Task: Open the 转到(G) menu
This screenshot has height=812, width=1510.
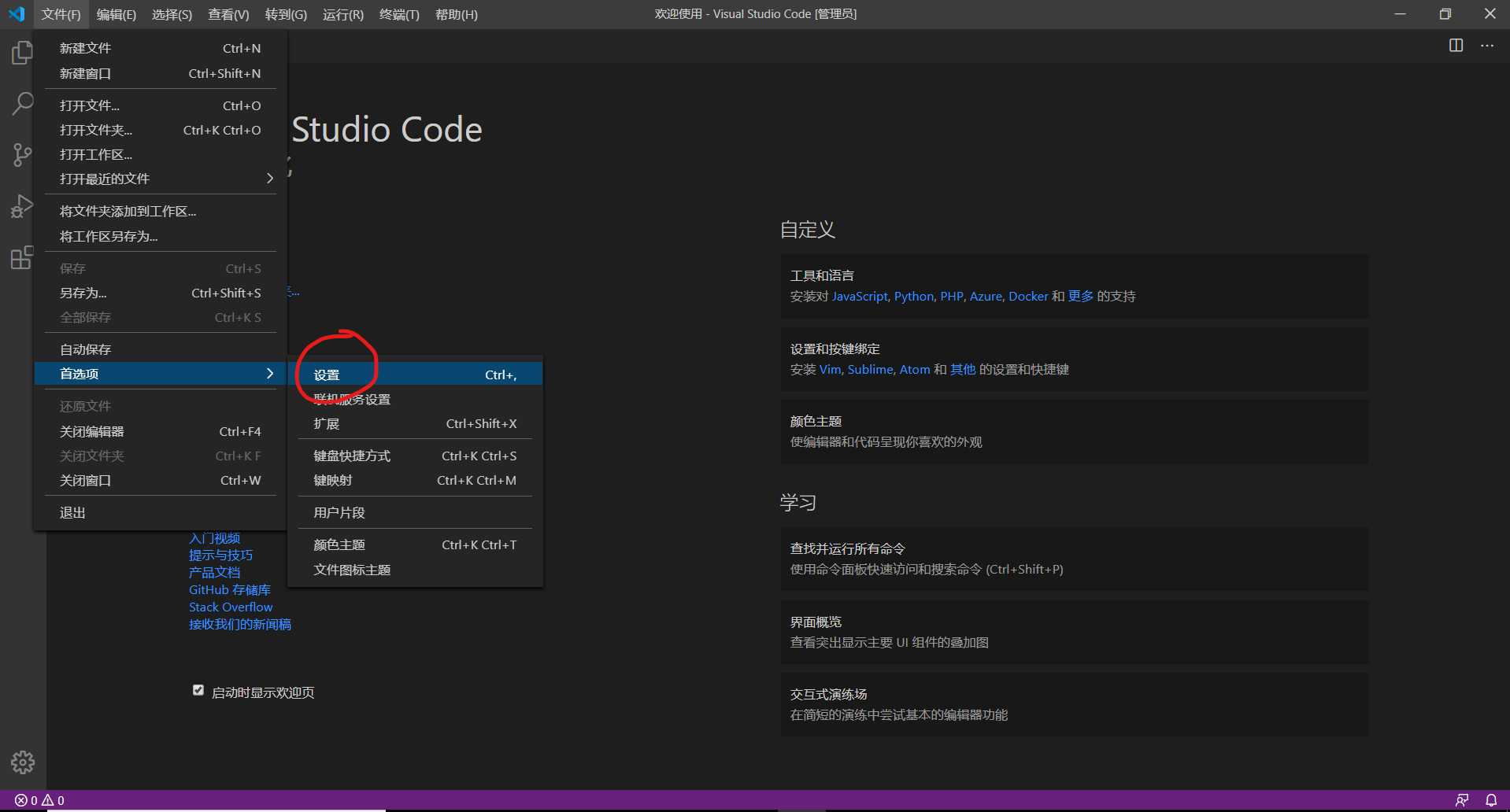Action: (286, 14)
